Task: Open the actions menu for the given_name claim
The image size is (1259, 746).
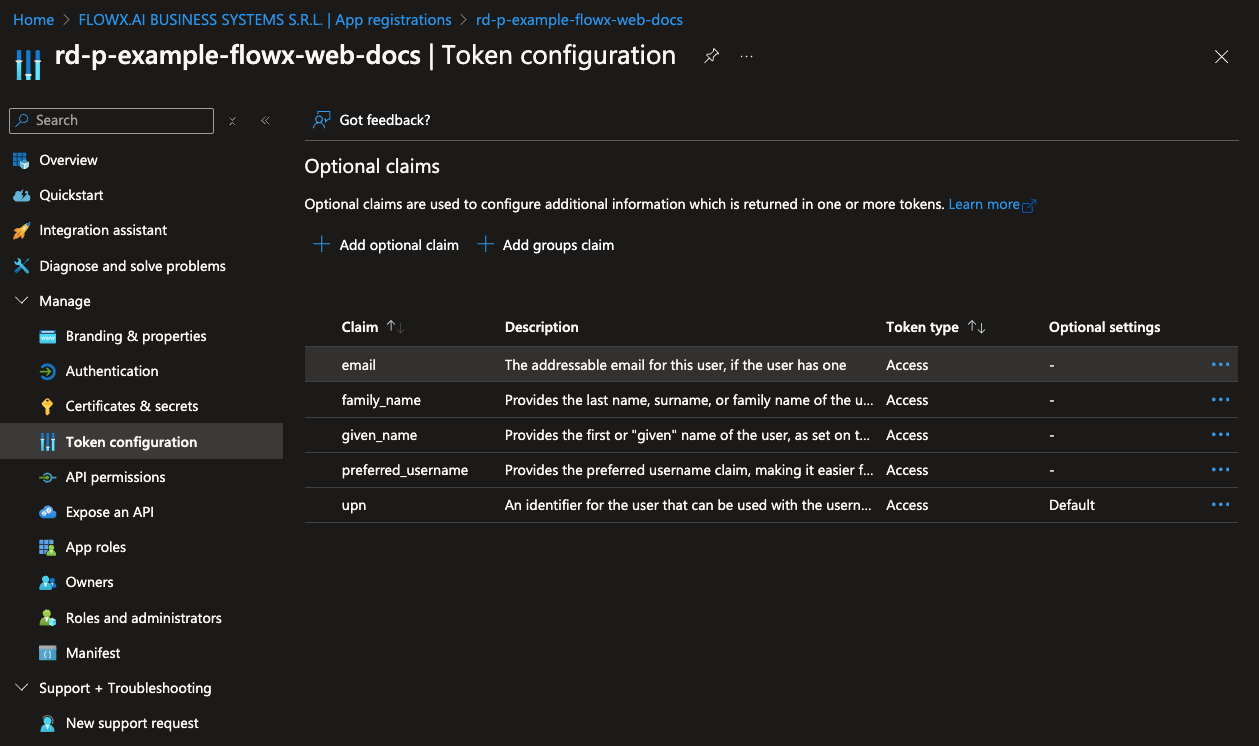Action: (1220, 435)
